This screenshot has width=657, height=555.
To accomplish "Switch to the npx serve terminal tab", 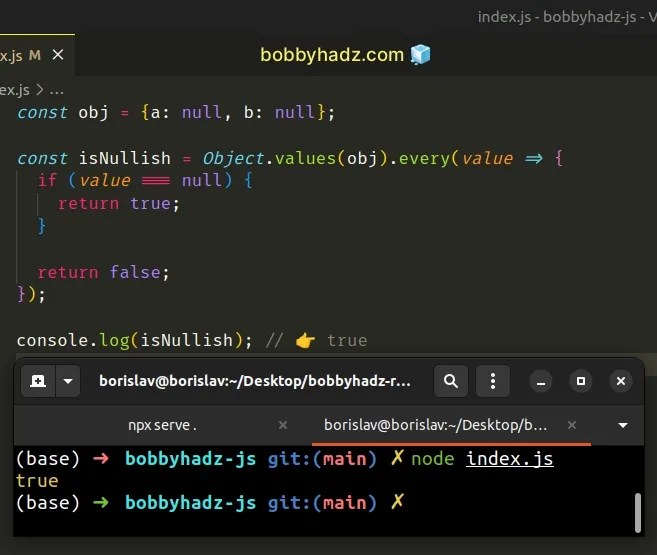I will (x=163, y=425).
